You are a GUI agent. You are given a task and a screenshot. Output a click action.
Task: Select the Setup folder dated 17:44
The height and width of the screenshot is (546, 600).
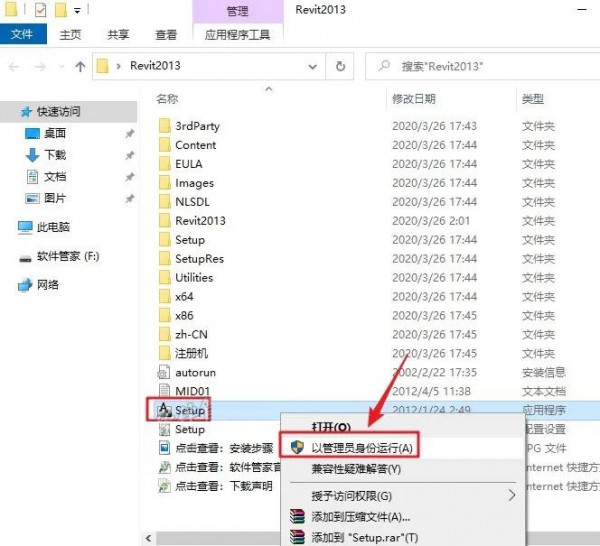tap(190, 240)
